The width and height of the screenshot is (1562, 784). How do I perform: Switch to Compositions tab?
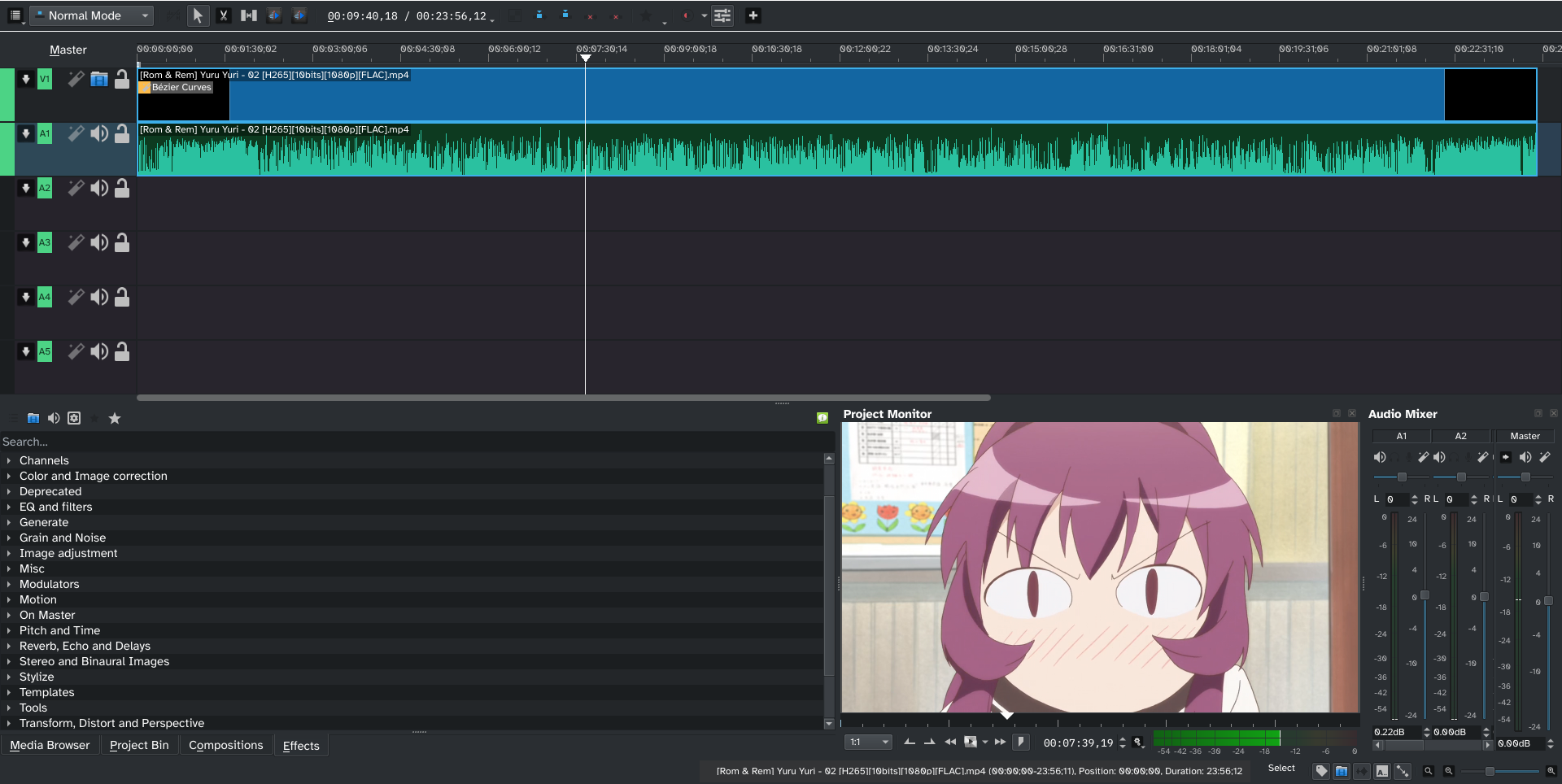pyautogui.click(x=226, y=745)
